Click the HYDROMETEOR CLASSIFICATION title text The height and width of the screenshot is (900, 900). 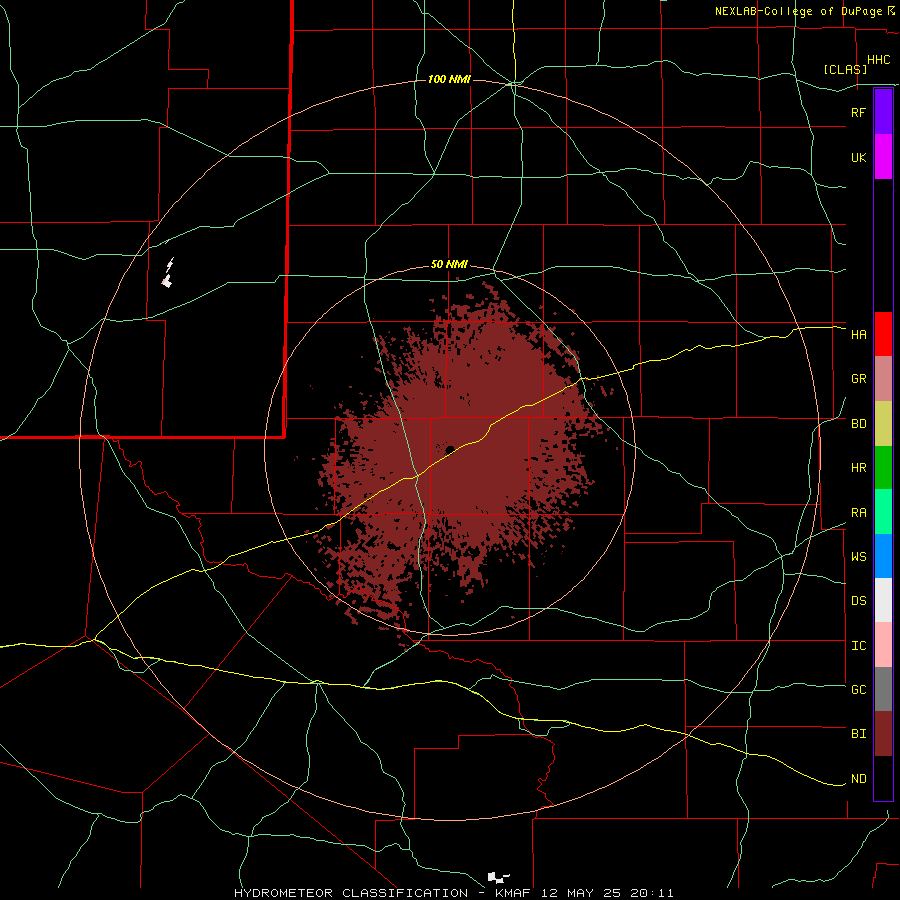[x=351, y=893]
